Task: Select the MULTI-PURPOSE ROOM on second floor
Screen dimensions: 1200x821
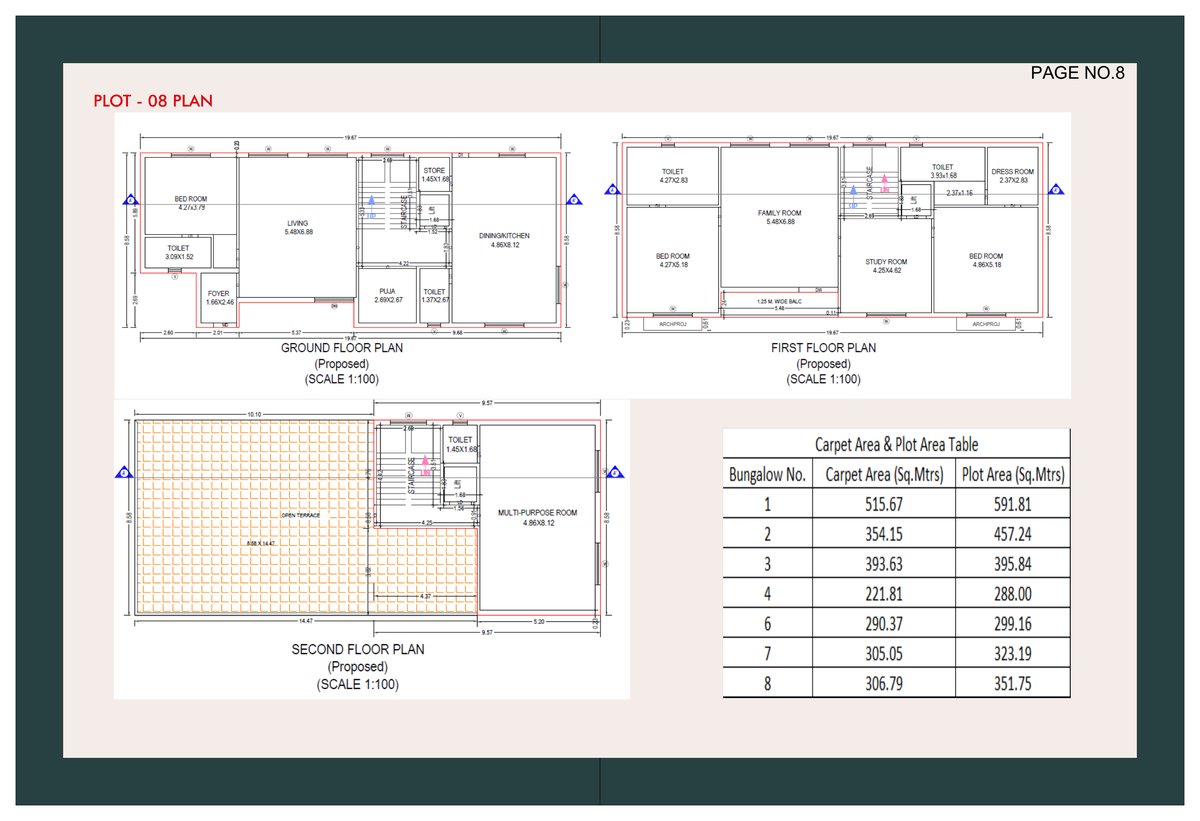Action: pyautogui.click(x=537, y=517)
